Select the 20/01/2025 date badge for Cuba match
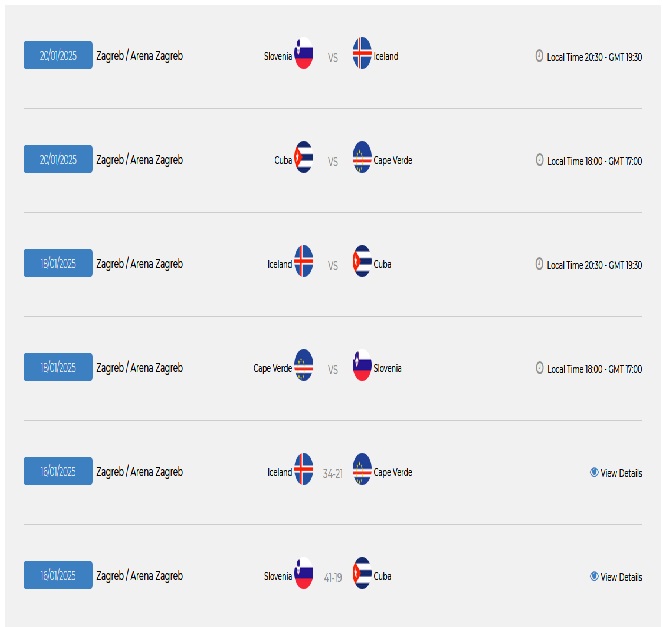Viewport: 663px width, 627px height. 58,159
